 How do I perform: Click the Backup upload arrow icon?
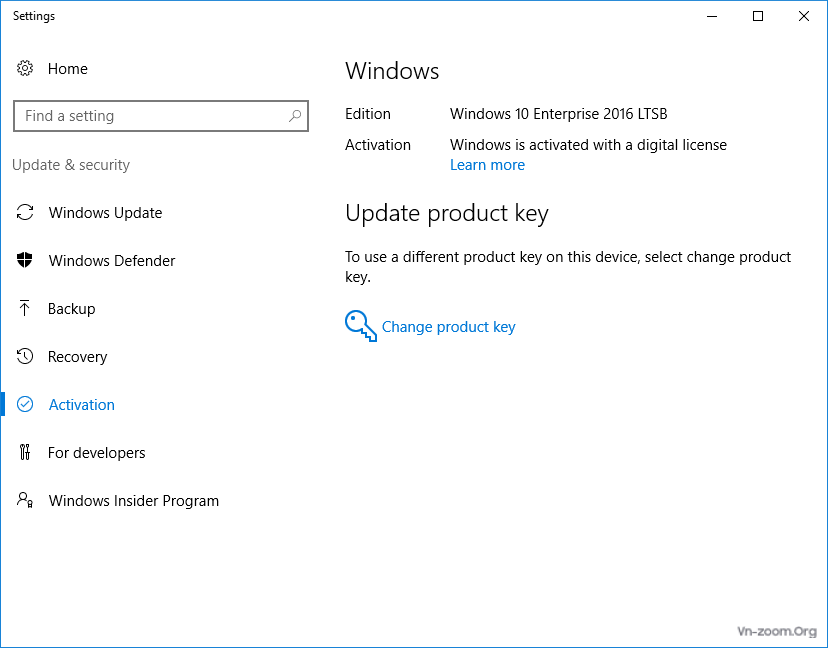[24, 308]
